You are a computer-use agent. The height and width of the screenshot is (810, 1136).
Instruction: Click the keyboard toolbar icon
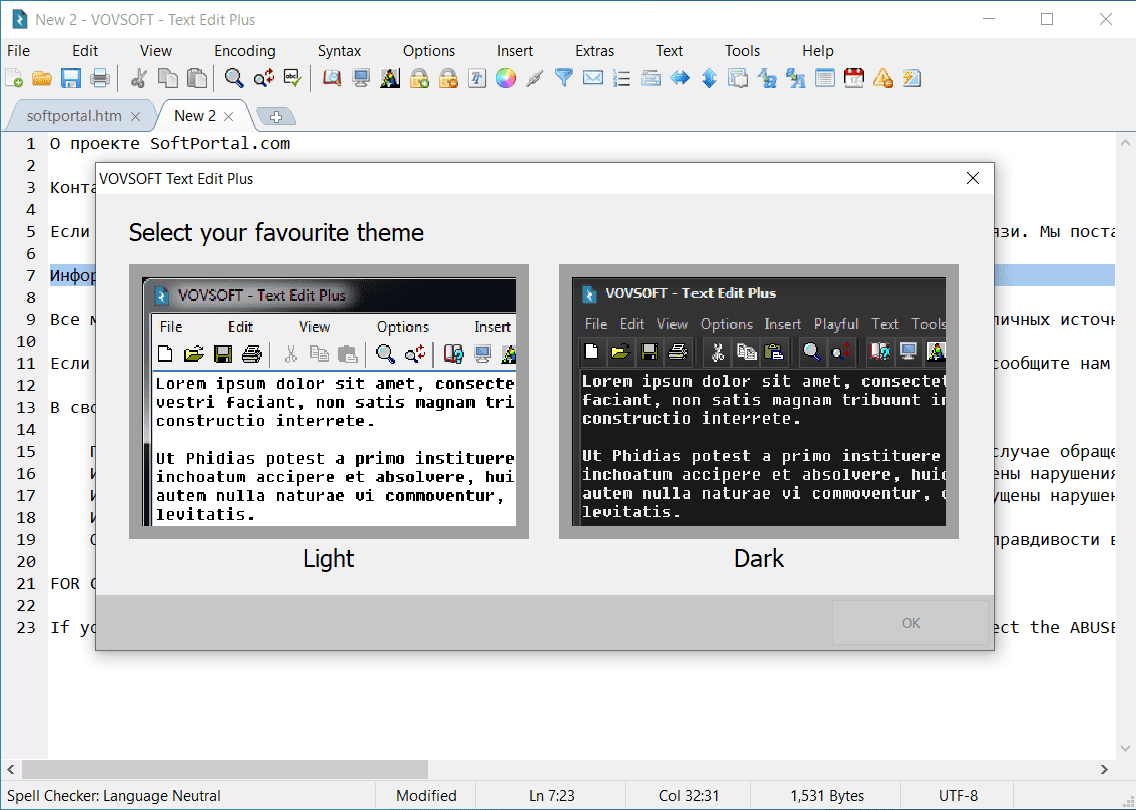(x=651, y=78)
